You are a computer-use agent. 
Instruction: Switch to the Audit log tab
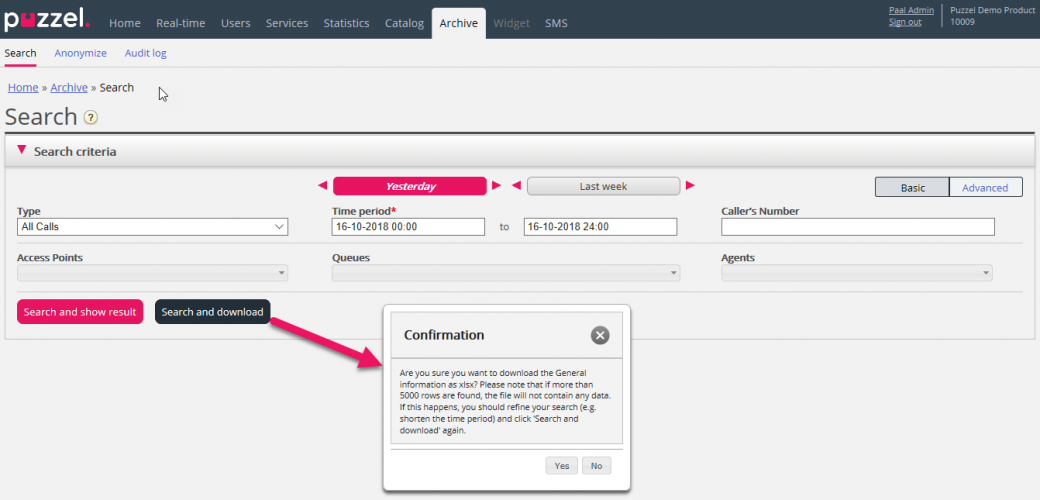[145, 53]
